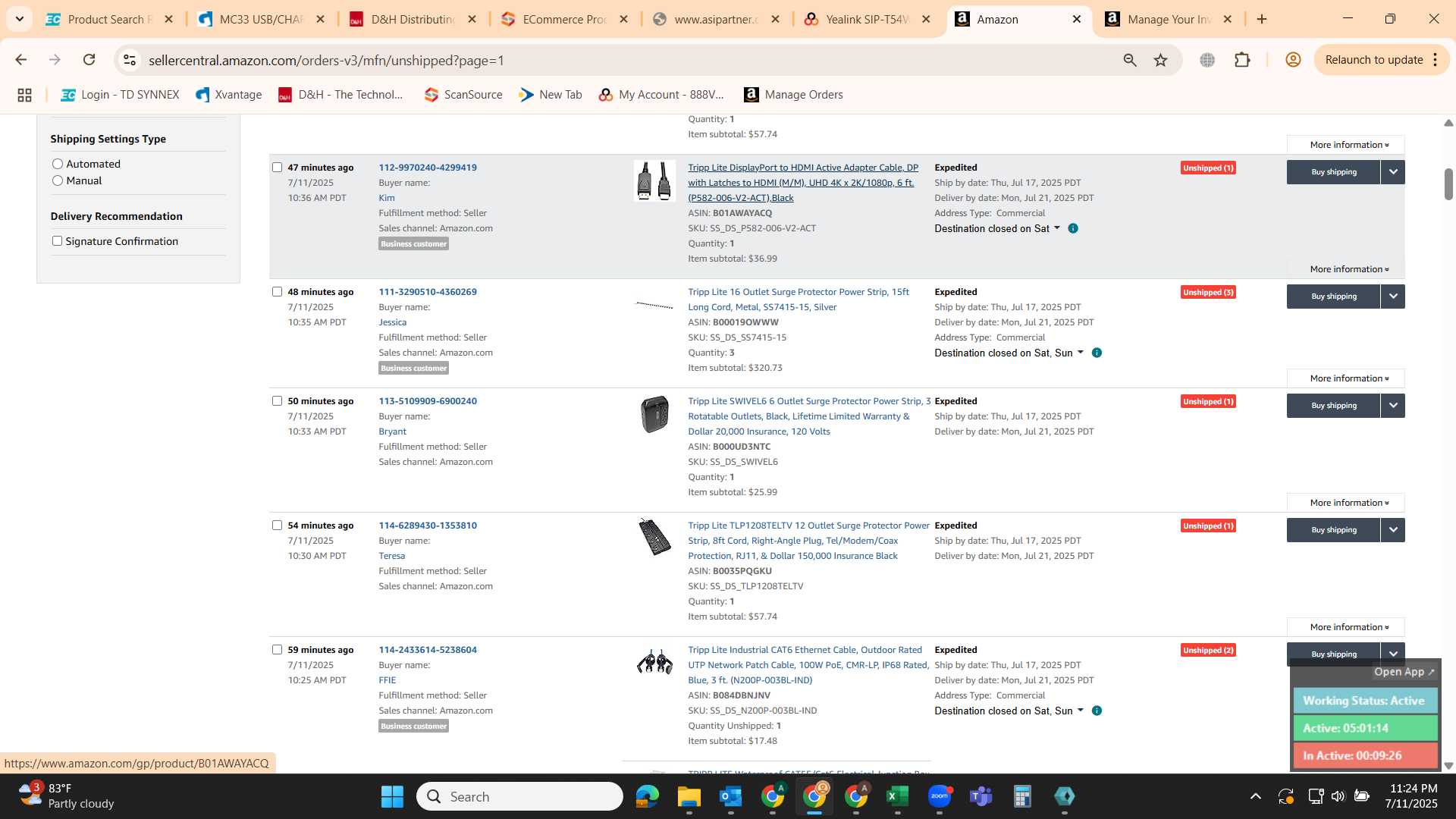
Task: Switch to Product Search tab
Action: [x=110, y=19]
